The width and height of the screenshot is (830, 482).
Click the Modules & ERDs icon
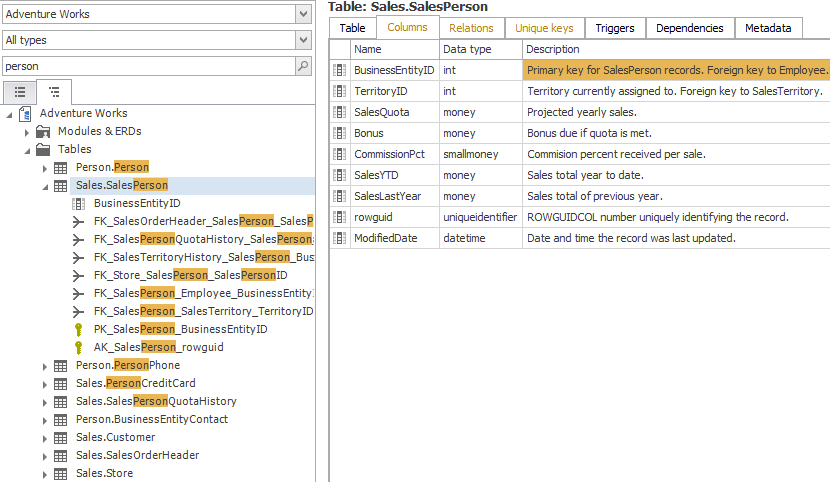(43, 132)
